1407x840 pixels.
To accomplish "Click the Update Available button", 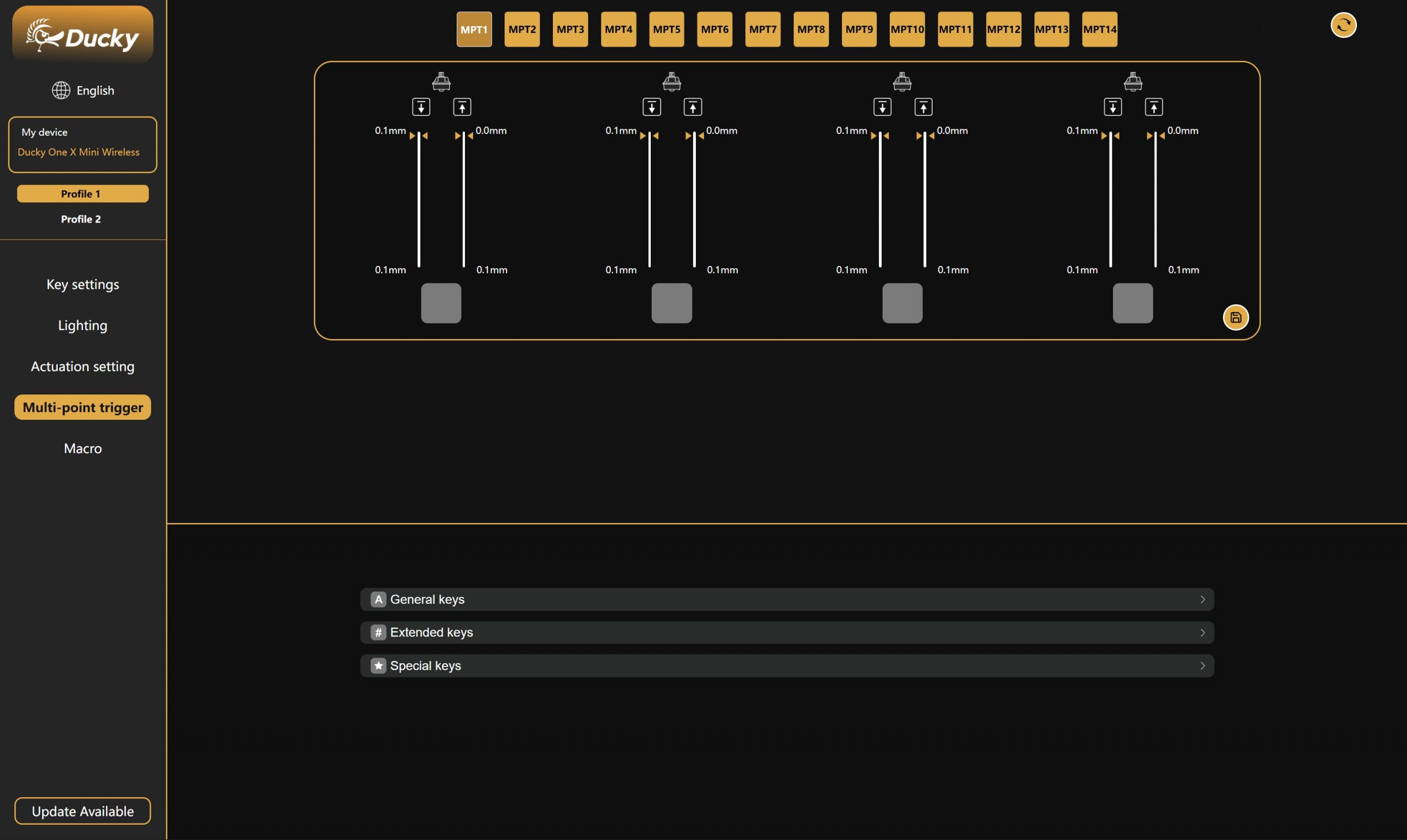I will [x=82, y=810].
